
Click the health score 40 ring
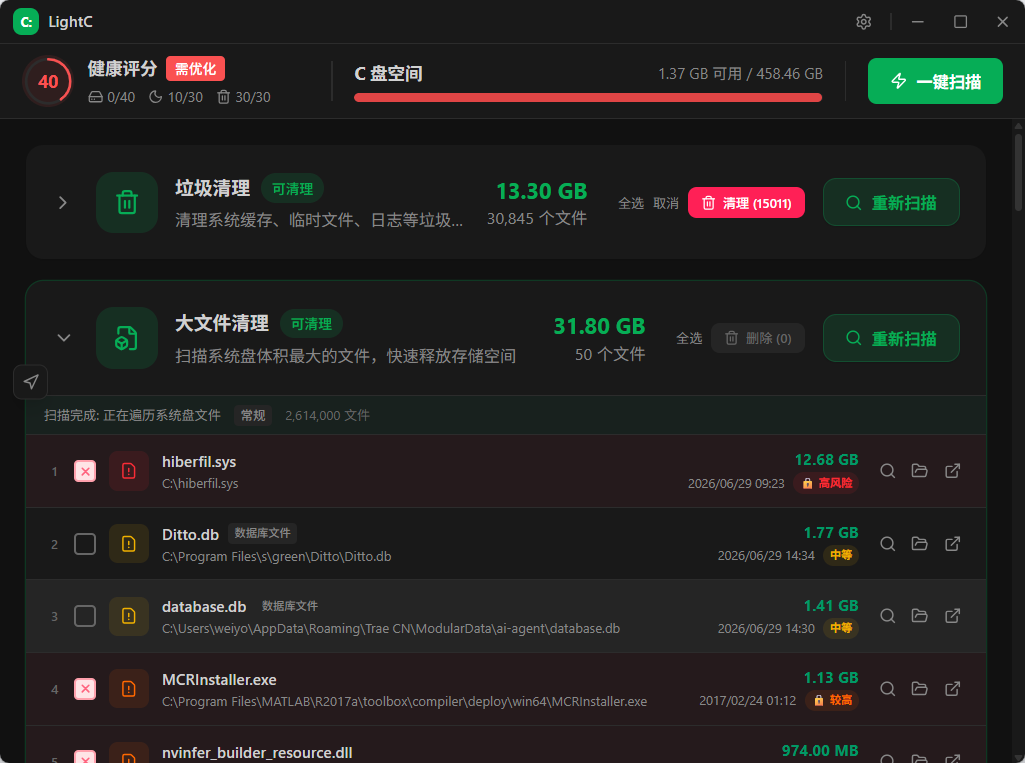(48, 82)
